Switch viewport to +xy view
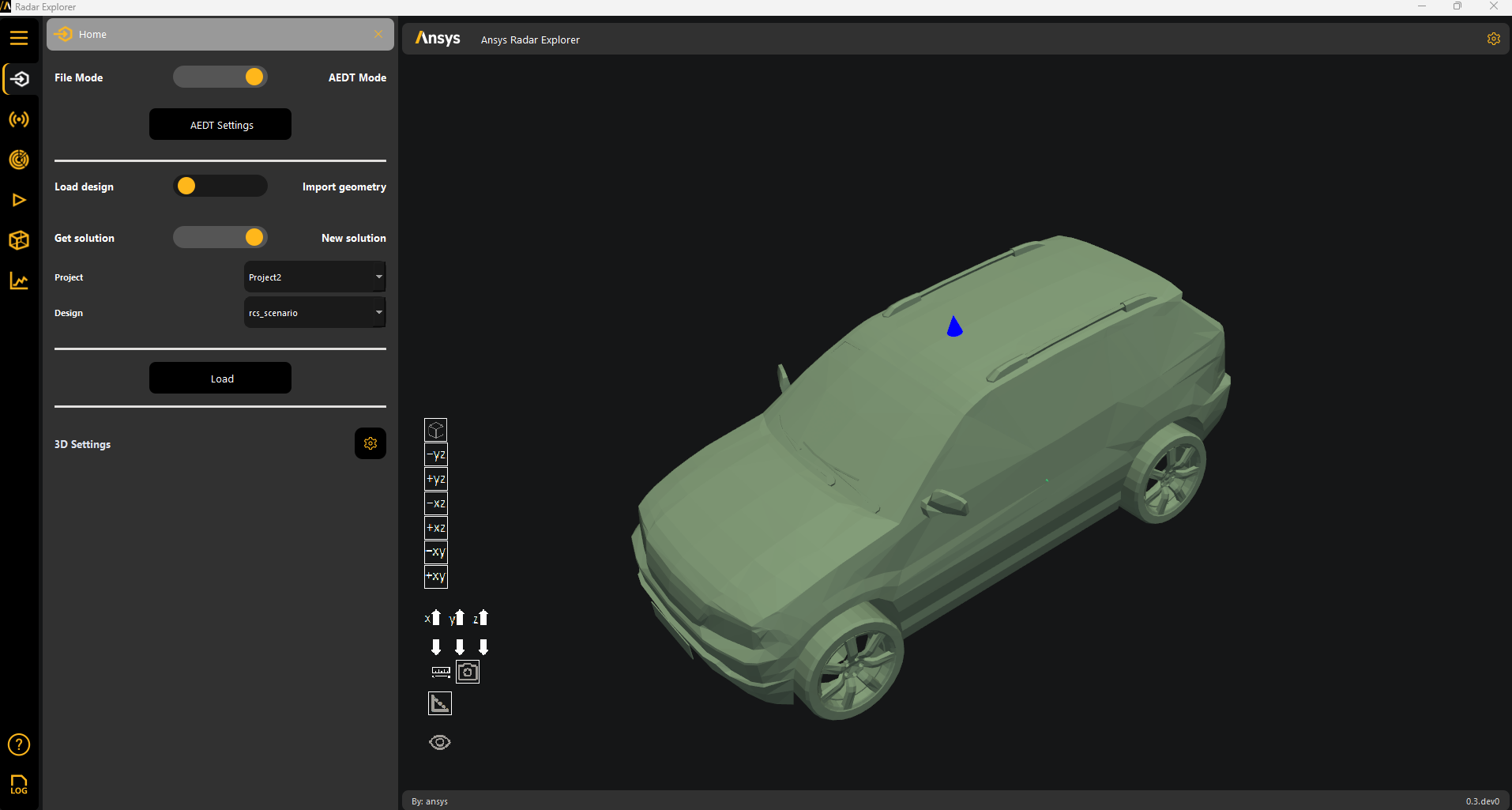Screen dimensions: 1512x810 tap(436, 577)
